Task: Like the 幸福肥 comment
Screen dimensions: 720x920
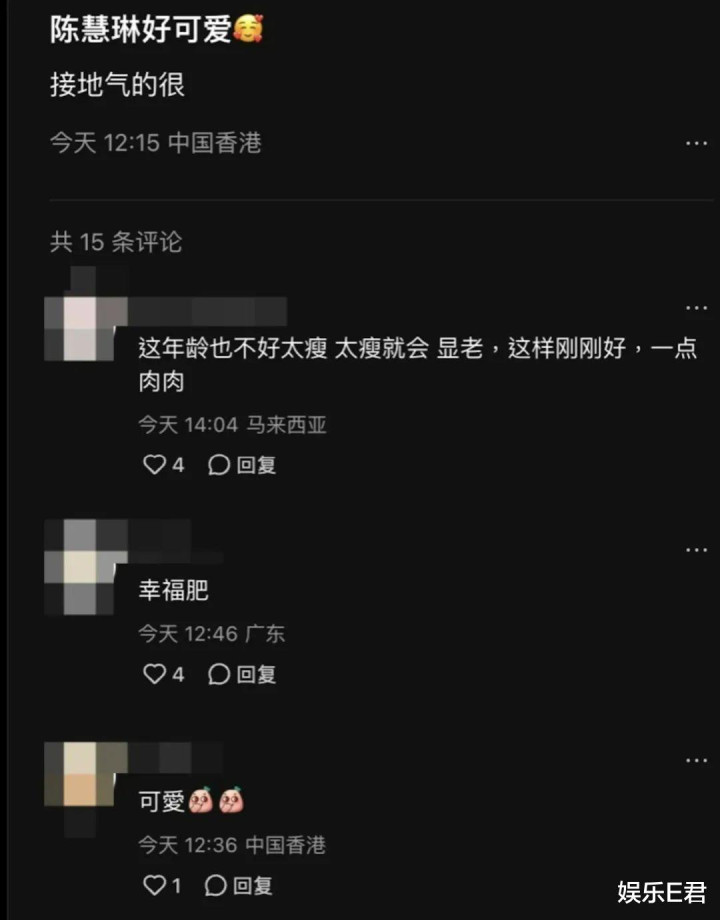Action: 154,674
